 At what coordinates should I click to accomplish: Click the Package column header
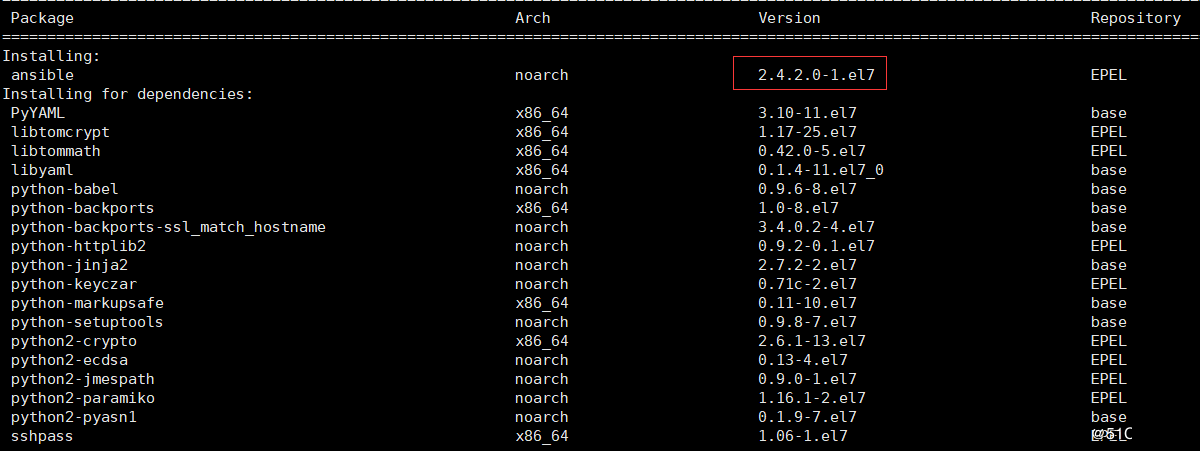click(x=42, y=18)
